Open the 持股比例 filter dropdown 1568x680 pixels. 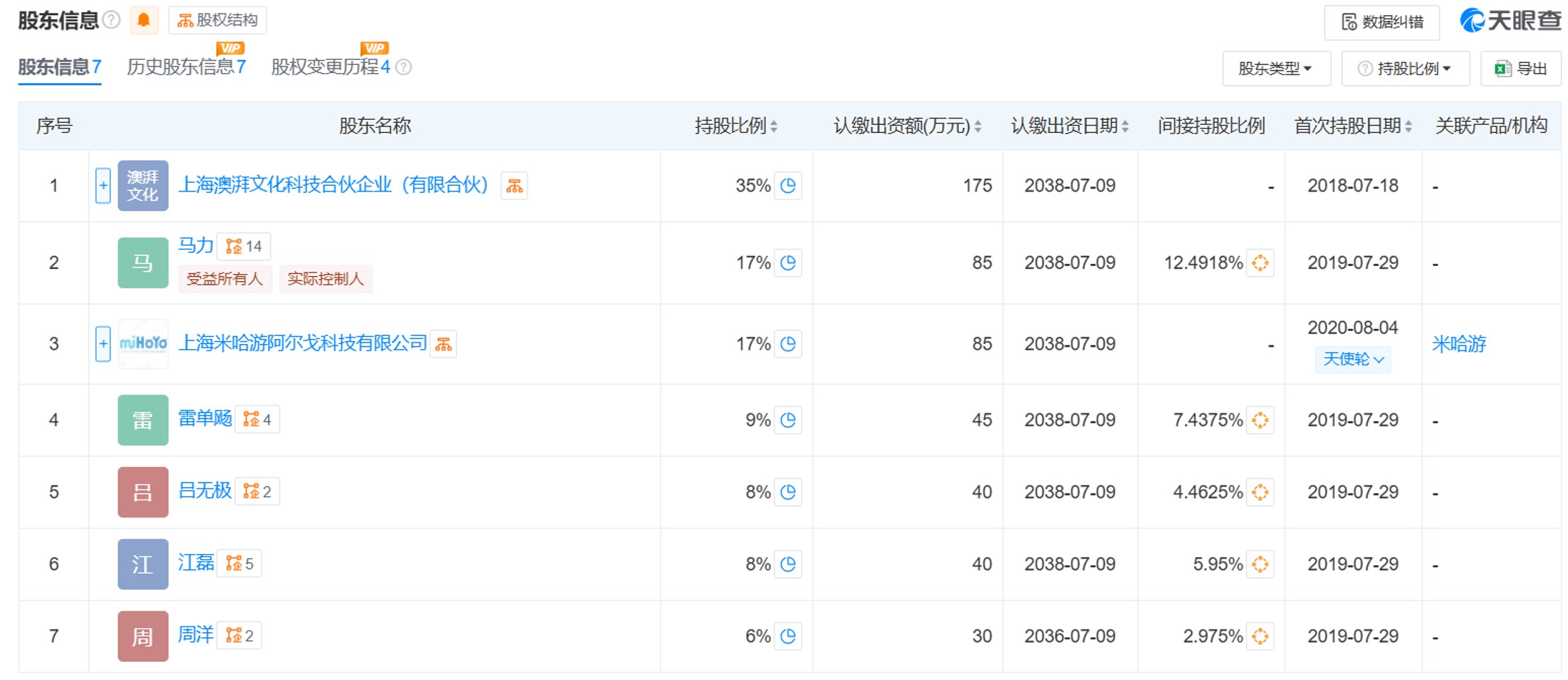tap(1405, 69)
